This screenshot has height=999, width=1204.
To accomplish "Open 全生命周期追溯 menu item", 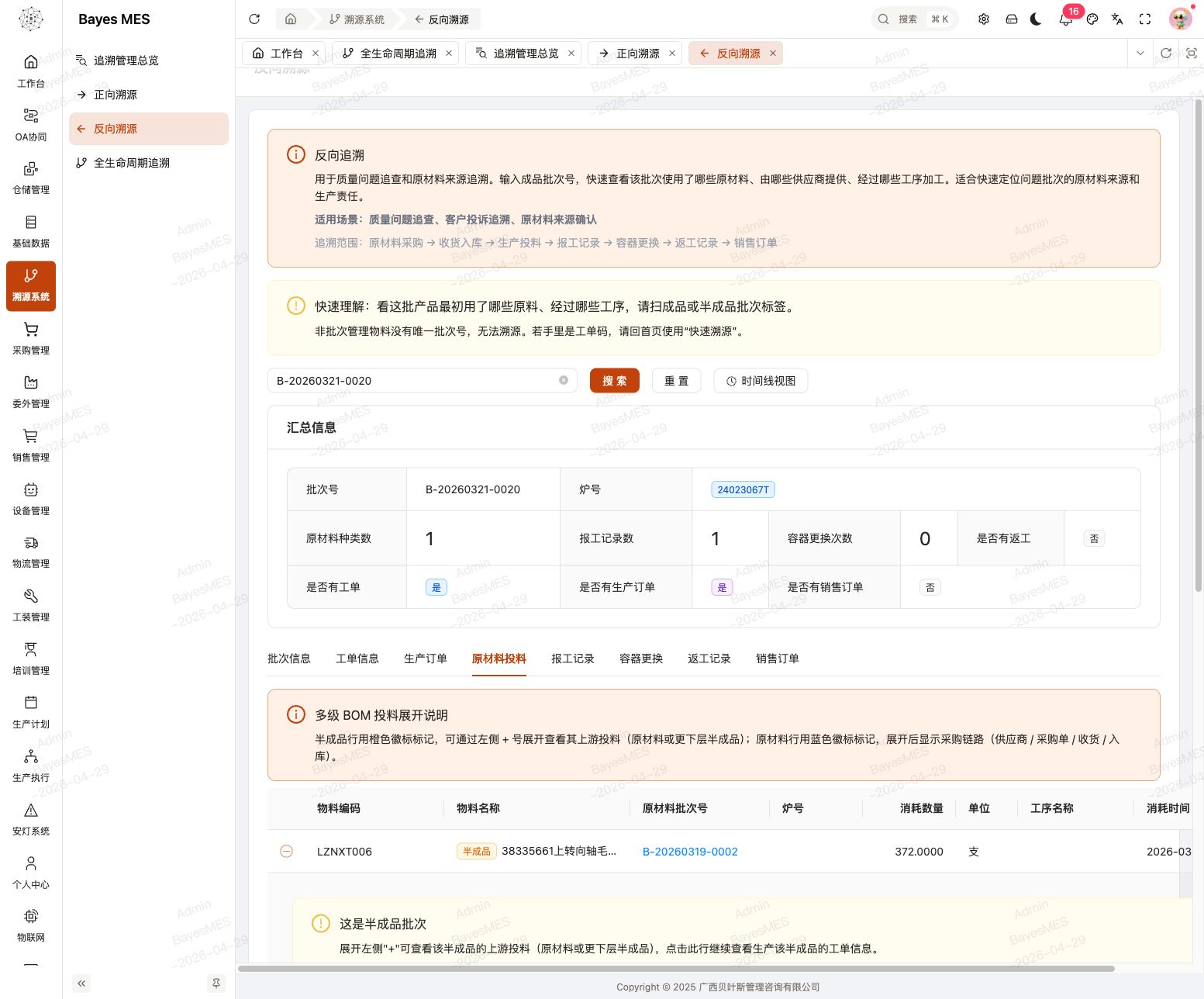I will [149, 163].
